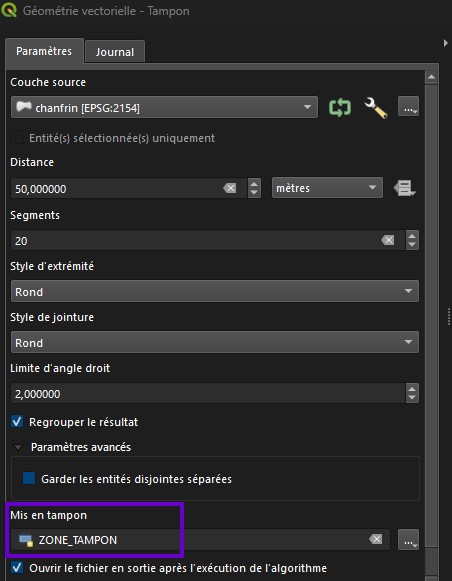This screenshot has height=581, width=452.
Task: Click the Limite d'angle droit spinner arrows
Action: coord(412,393)
